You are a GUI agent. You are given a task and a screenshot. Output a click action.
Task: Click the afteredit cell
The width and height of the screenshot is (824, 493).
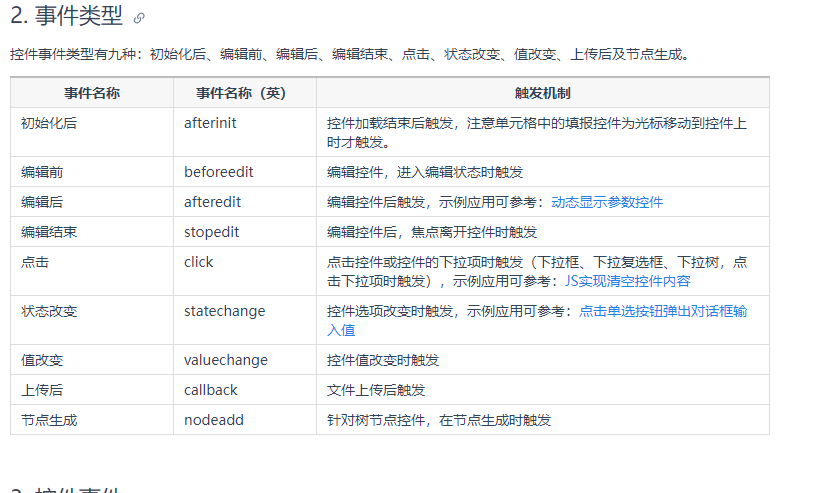(245, 202)
